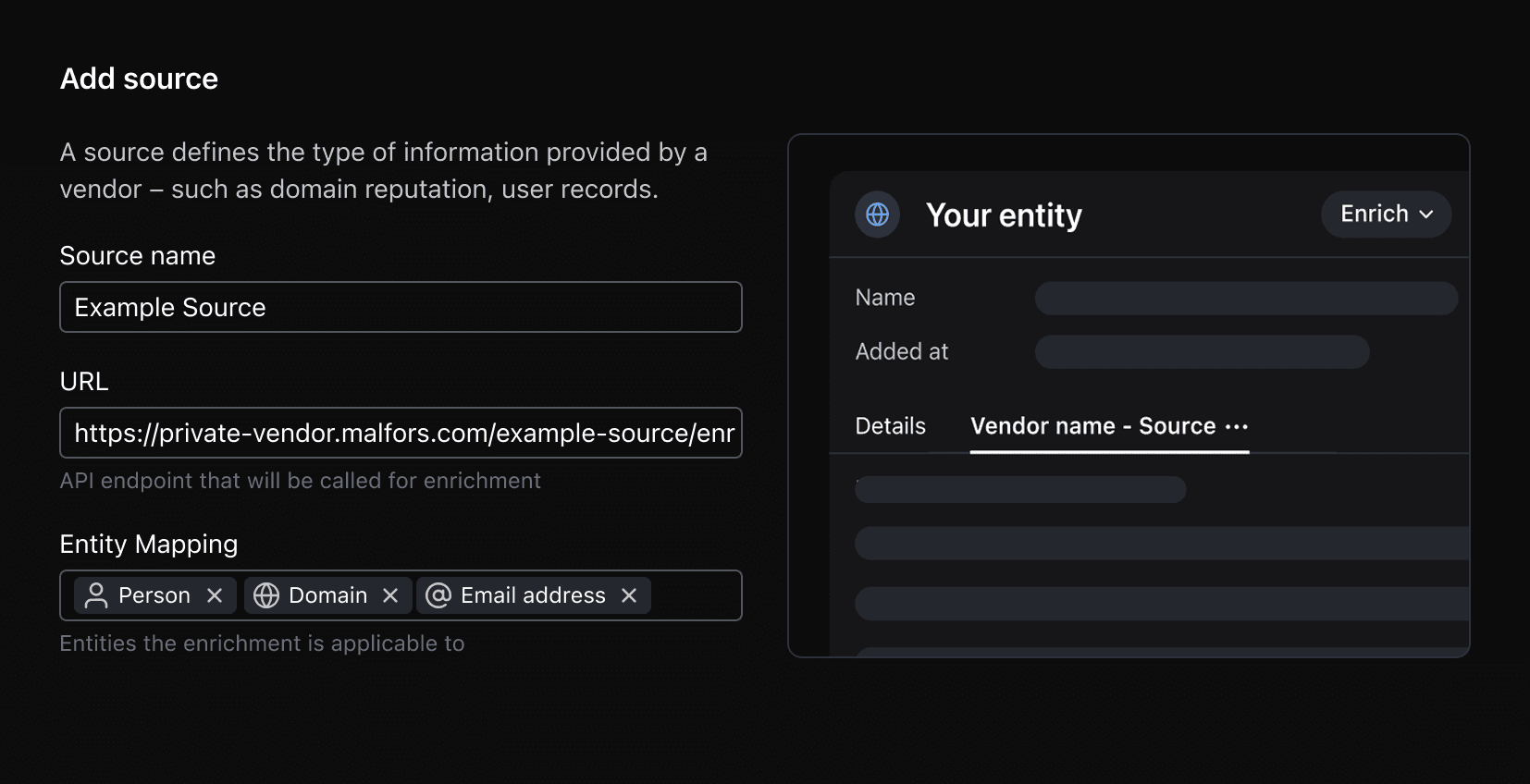Select the Vendor name - Source tab
This screenshot has height=784, width=1530.
(1092, 426)
